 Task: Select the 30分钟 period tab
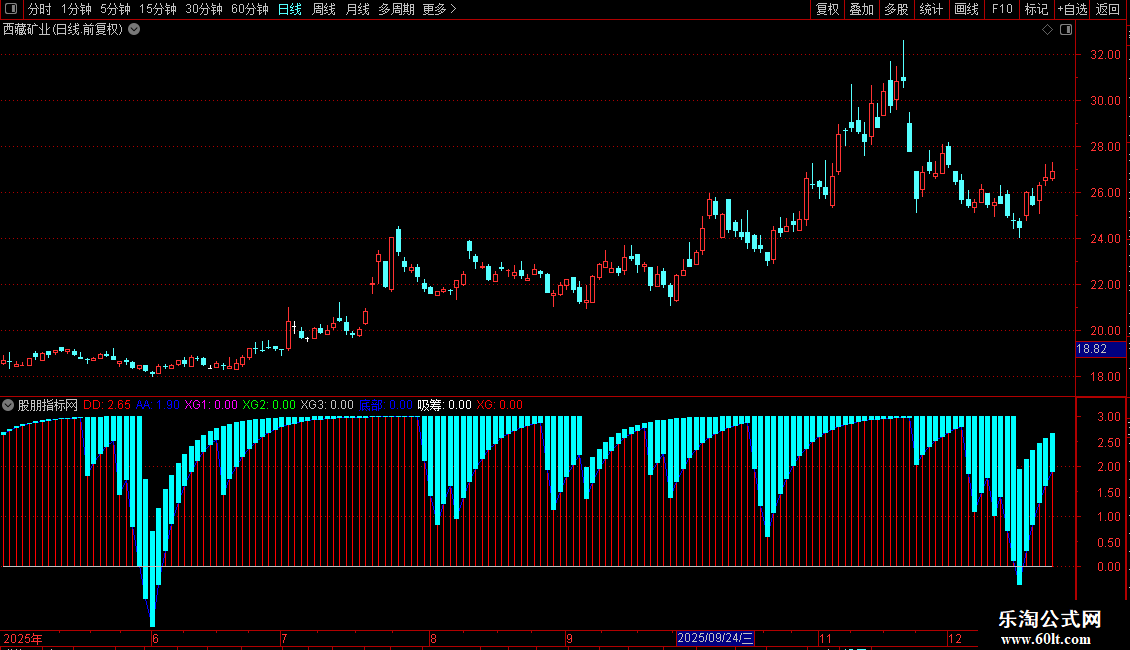click(x=204, y=9)
